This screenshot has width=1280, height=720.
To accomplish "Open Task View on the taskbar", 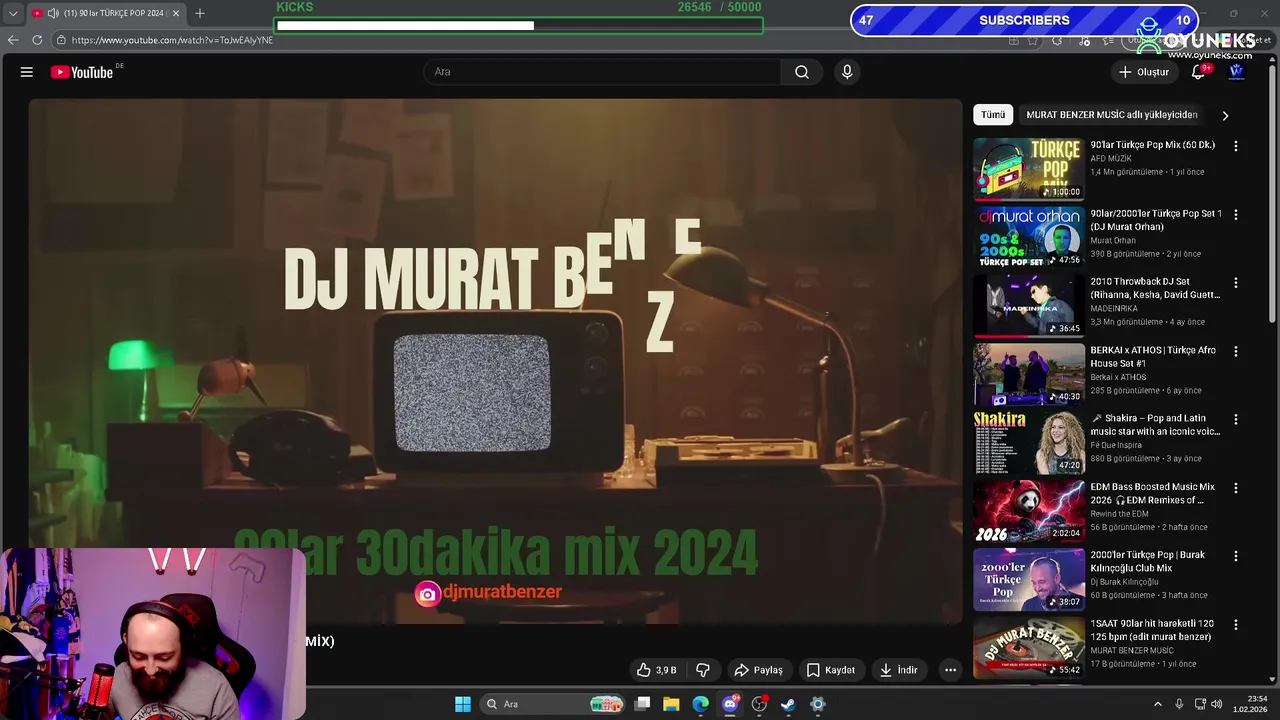I will [x=642, y=704].
